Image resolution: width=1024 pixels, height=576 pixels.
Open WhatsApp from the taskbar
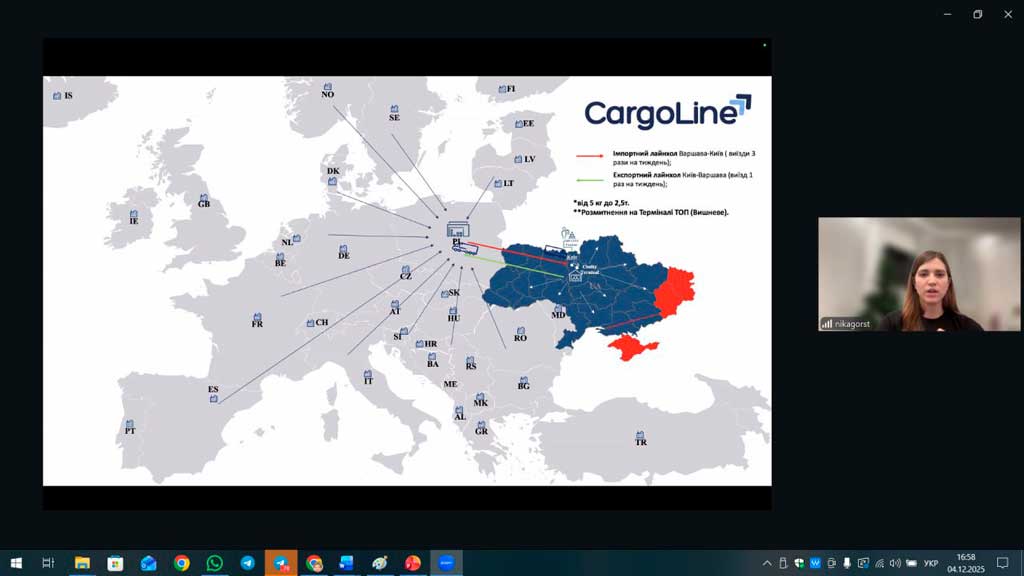214,563
